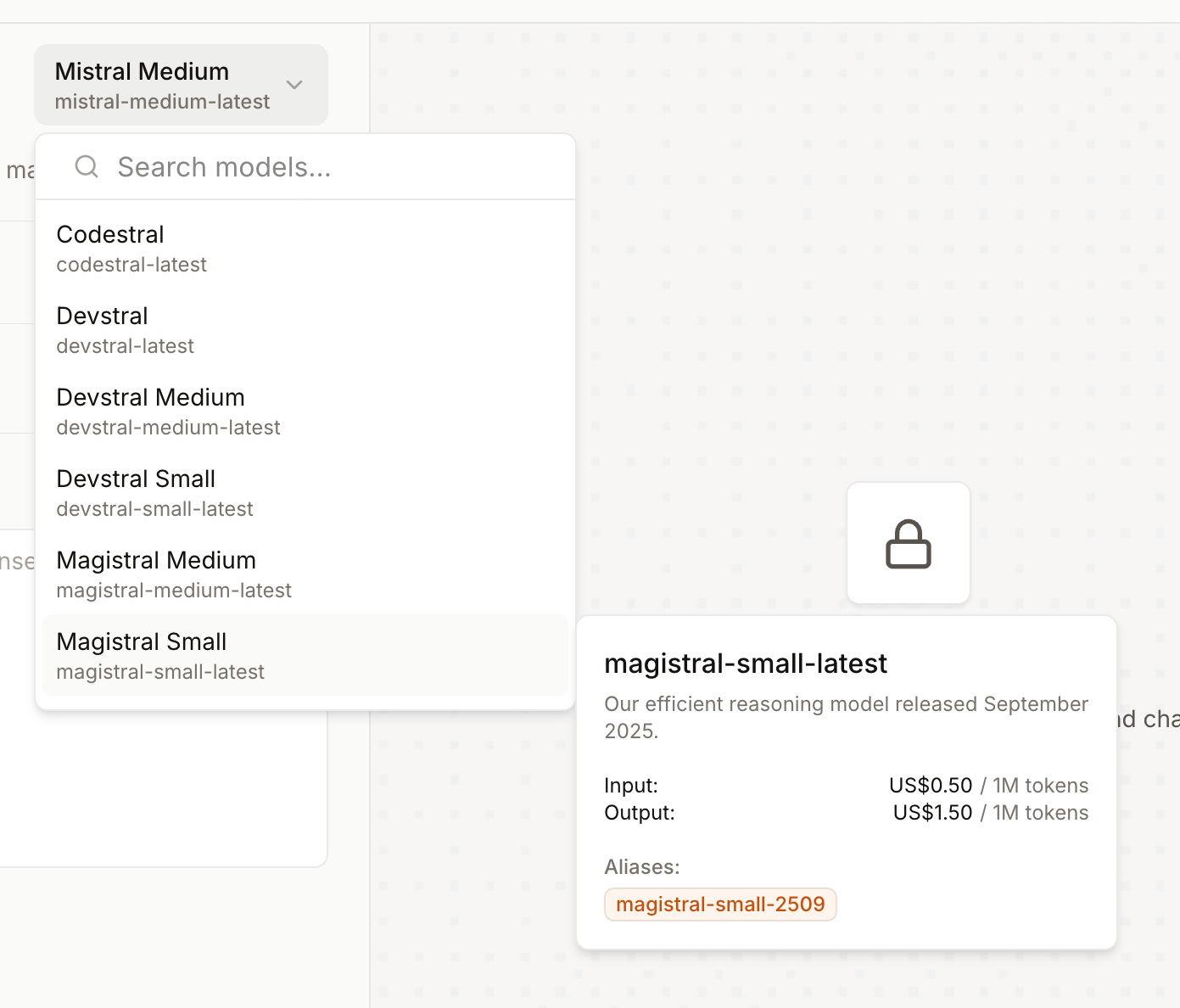Click the Output label in the pricing section
The width and height of the screenshot is (1180, 1008).
(x=639, y=813)
